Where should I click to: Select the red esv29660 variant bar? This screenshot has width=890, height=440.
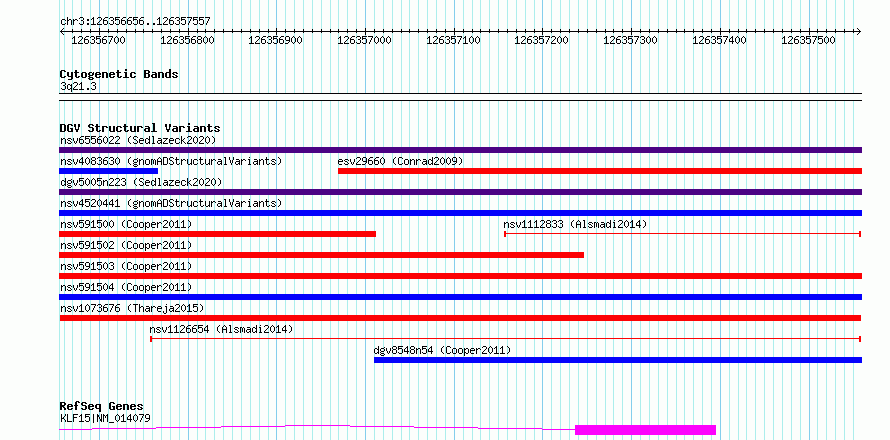coord(600,171)
